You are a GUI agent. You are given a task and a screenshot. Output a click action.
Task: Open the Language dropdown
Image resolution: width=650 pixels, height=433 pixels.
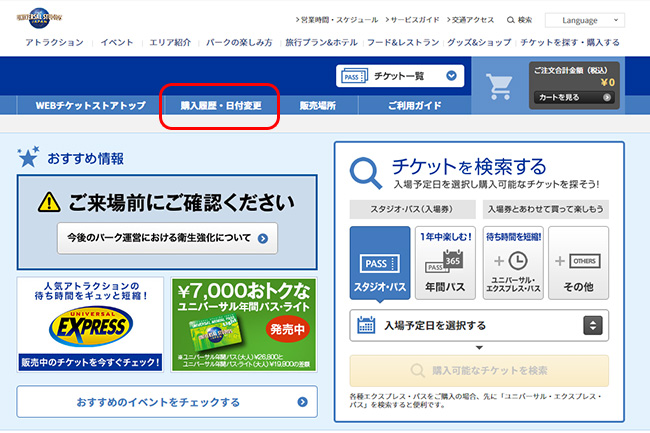[x=585, y=20]
